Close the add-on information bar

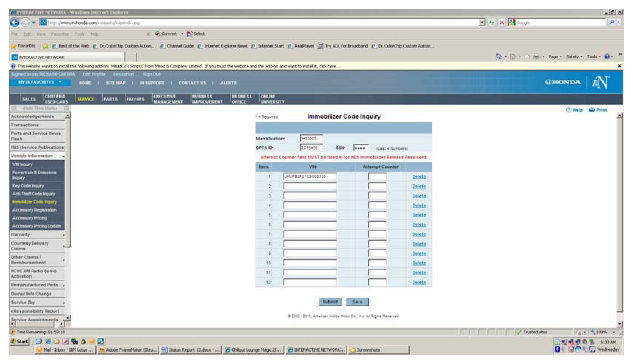coord(620,66)
